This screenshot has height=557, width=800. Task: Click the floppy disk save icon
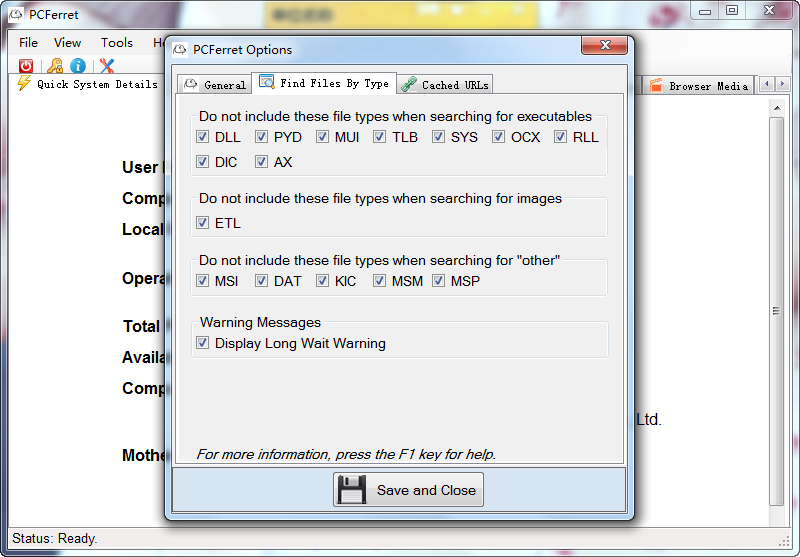coord(352,490)
